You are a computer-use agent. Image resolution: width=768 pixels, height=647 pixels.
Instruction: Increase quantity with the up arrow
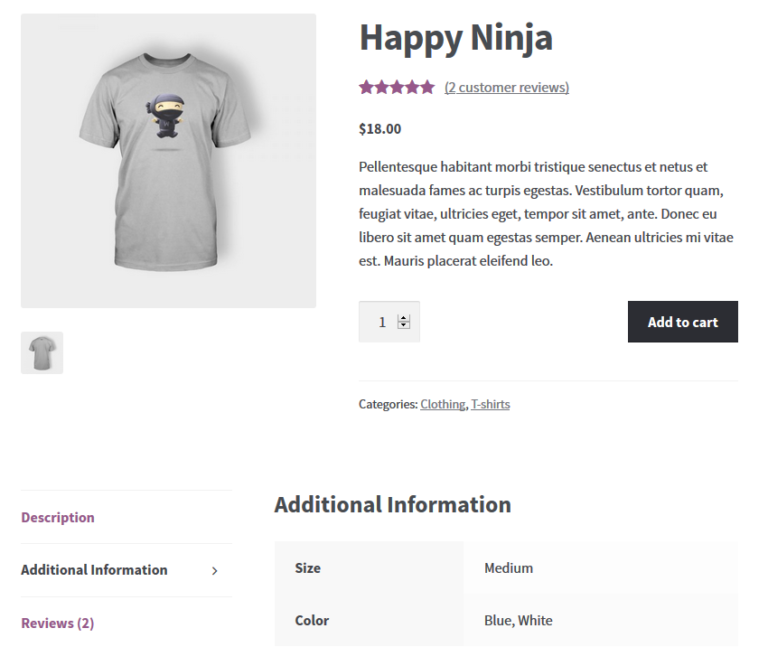pyautogui.click(x=404, y=318)
